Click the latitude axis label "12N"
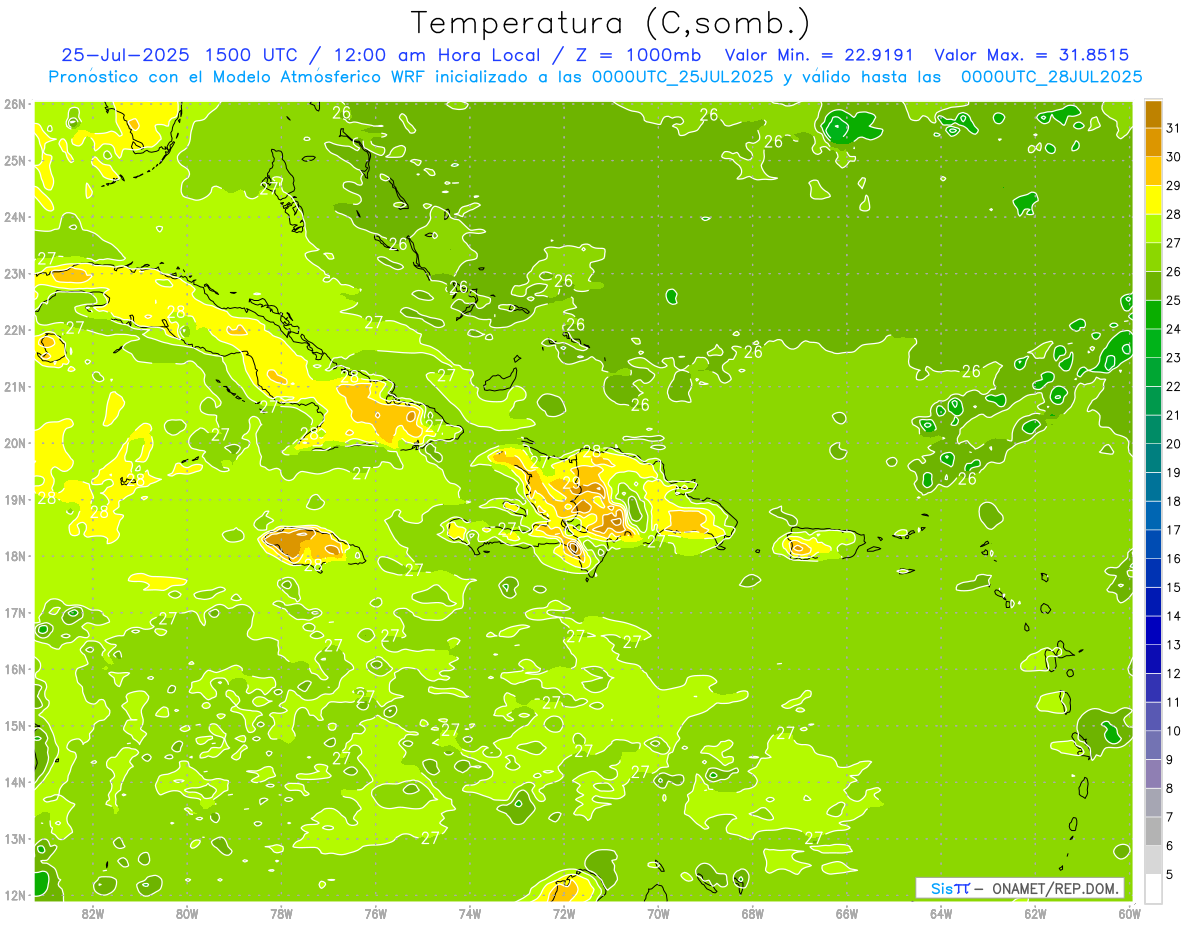Screen dimensions: 1200x927 [15, 895]
